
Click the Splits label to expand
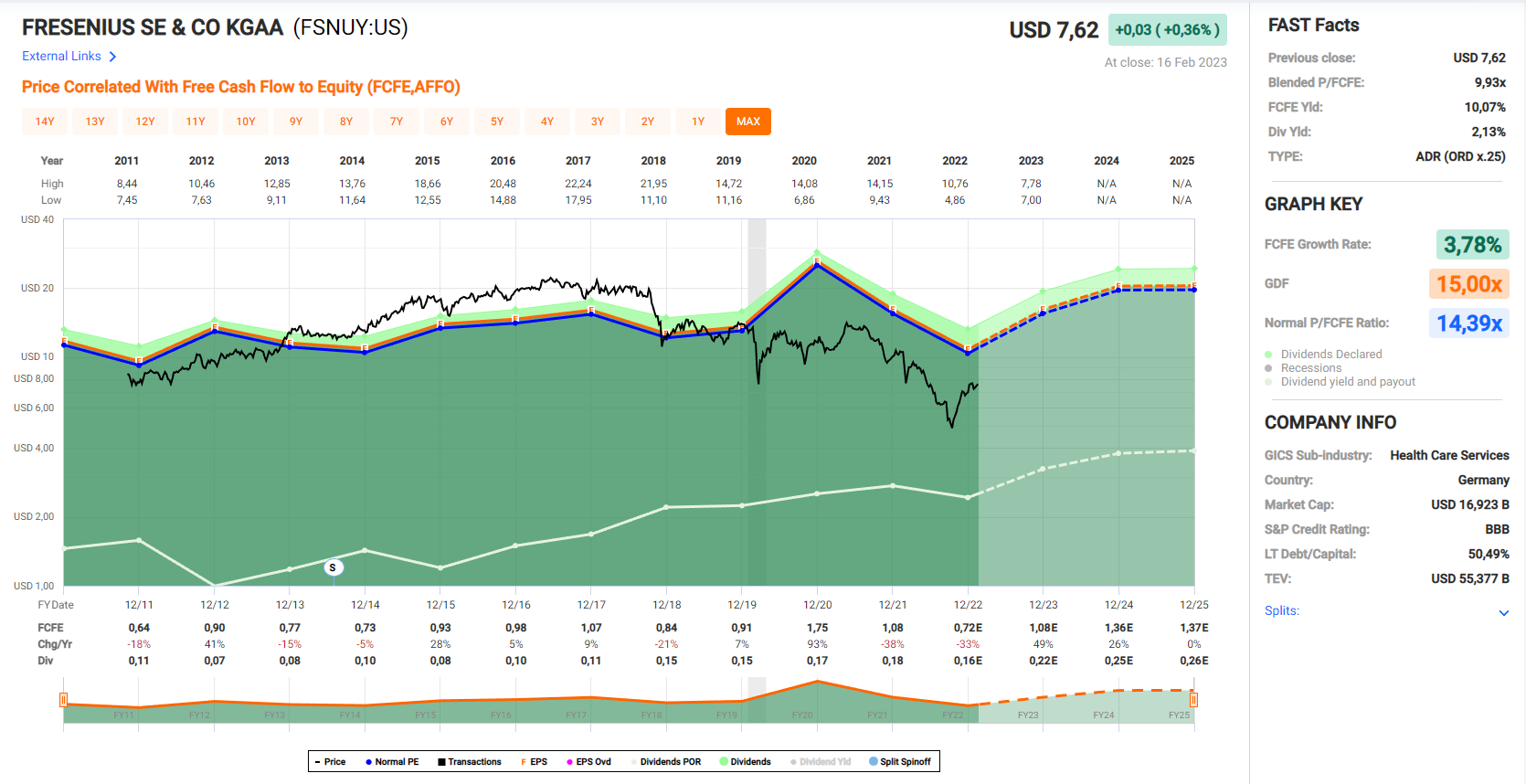(x=1281, y=610)
